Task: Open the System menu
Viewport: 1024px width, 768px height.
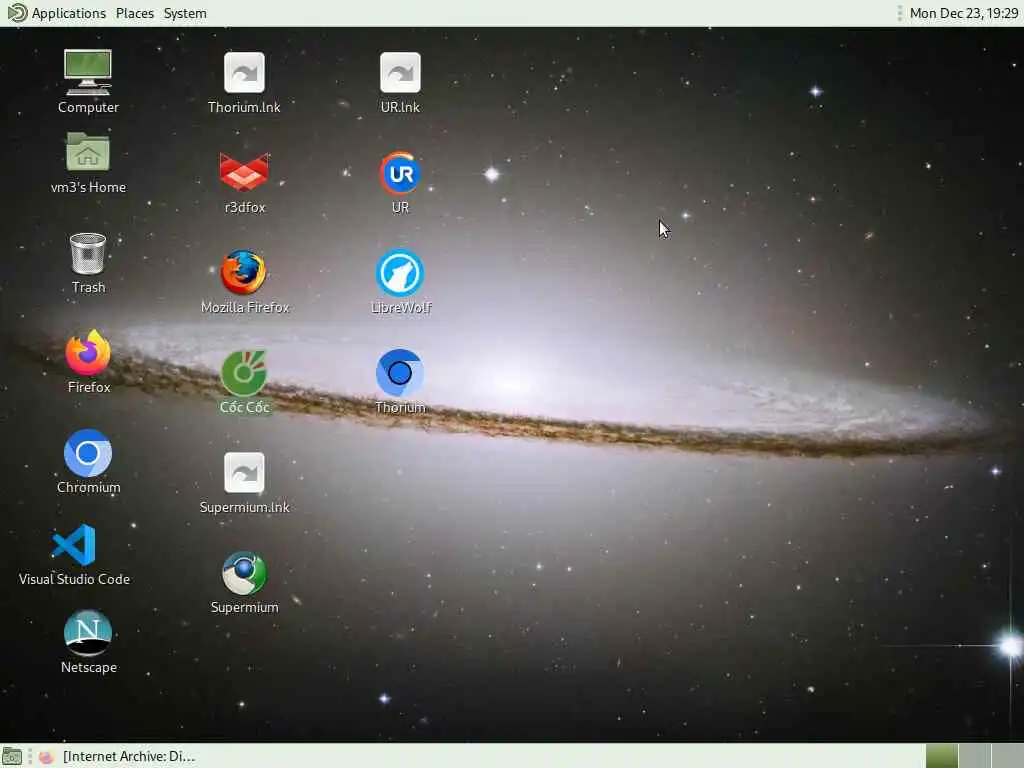Action: (x=185, y=13)
